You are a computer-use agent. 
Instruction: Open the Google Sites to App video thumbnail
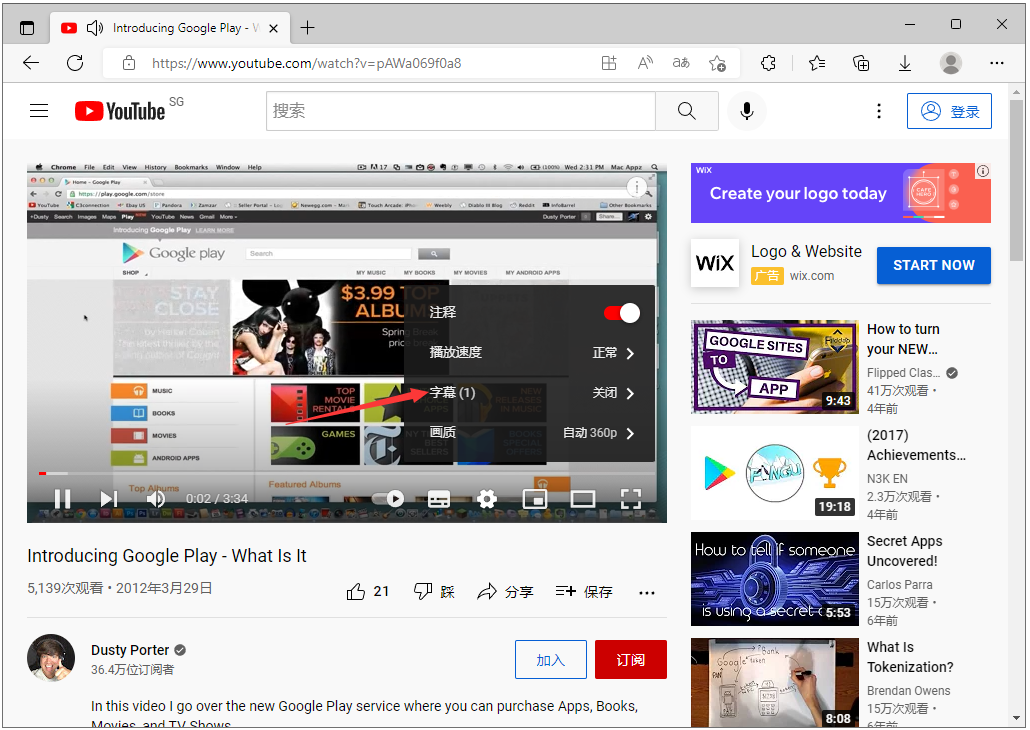(774, 367)
